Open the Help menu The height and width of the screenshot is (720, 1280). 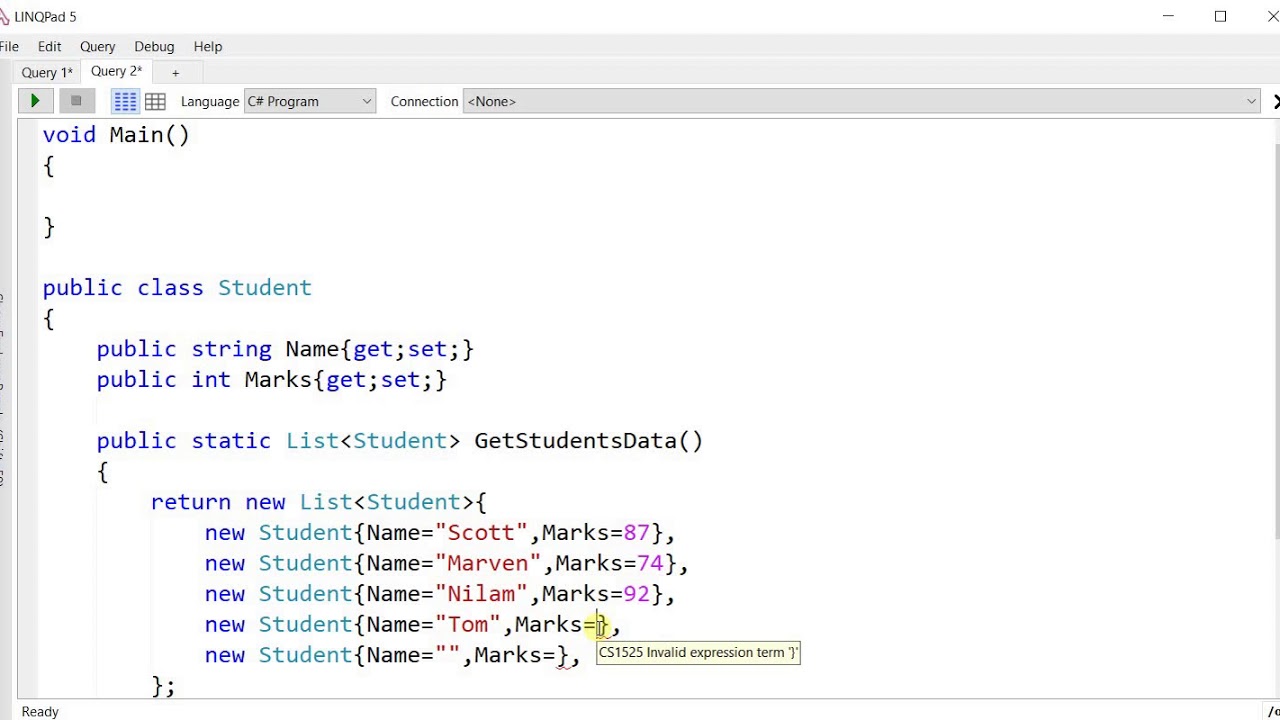point(208,46)
